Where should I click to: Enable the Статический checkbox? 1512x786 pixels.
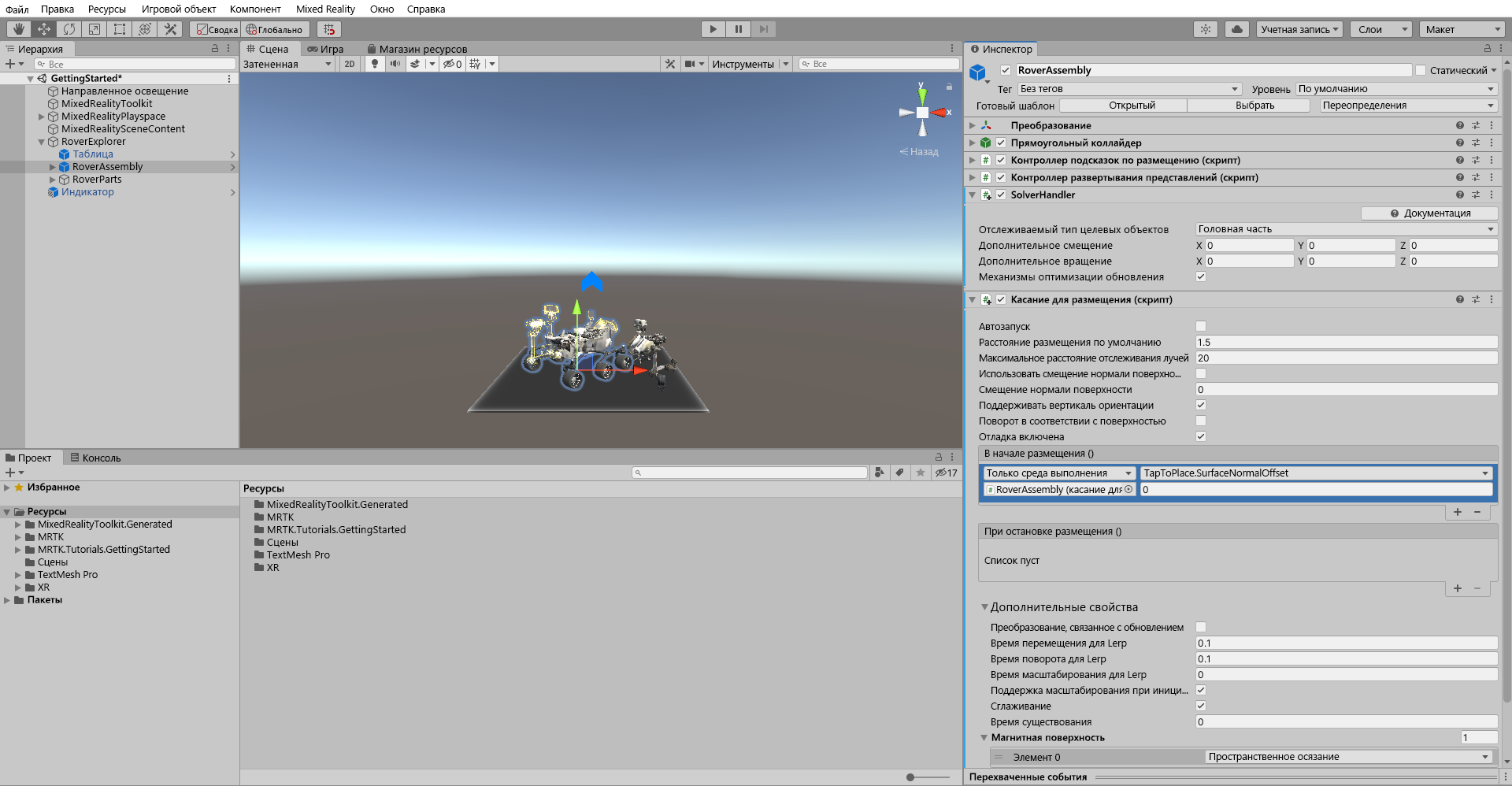(1421, 70)
